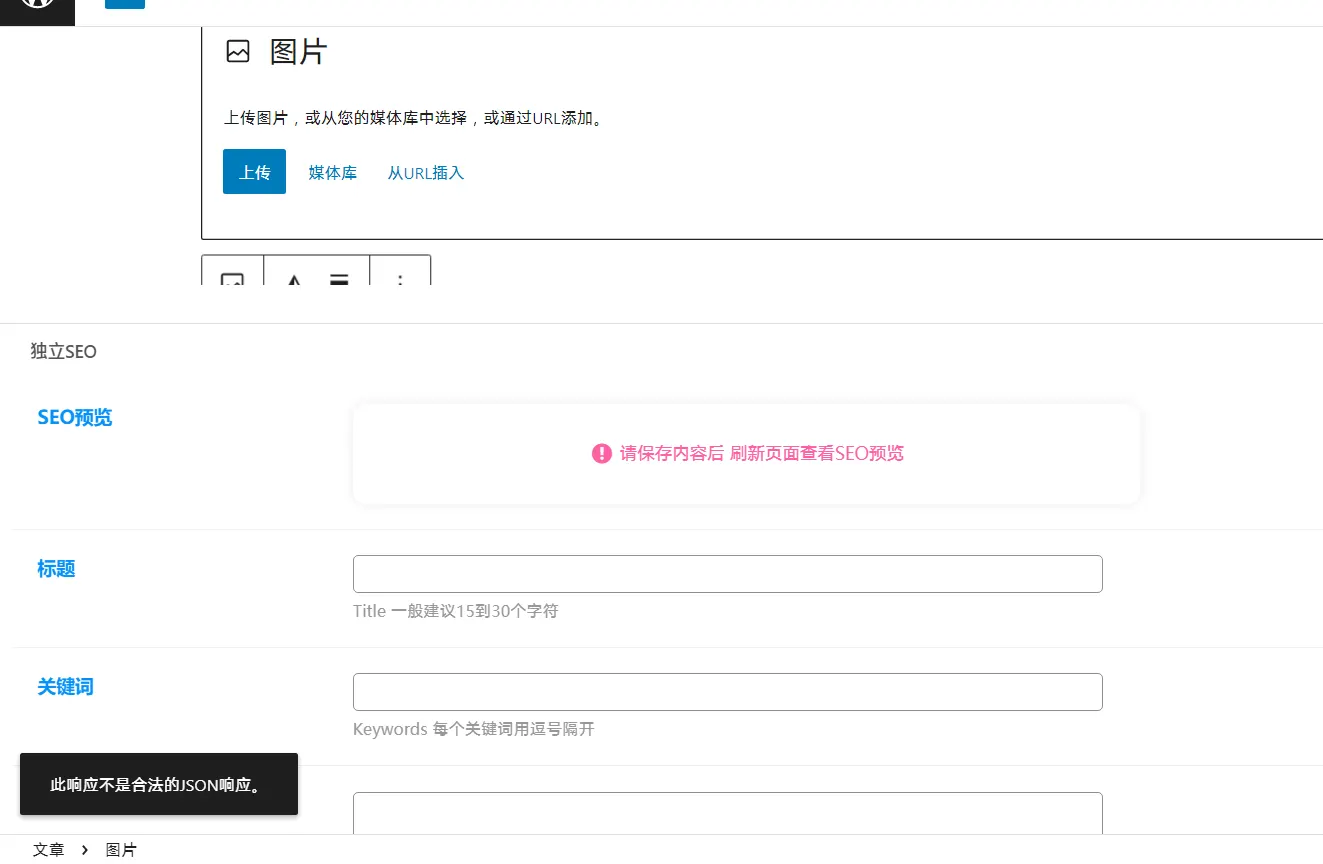Click the image block icon beside 图片 heading
The width and height of the screenshot is (1323, 864).
pyautogui.click(x=238, y=52)
